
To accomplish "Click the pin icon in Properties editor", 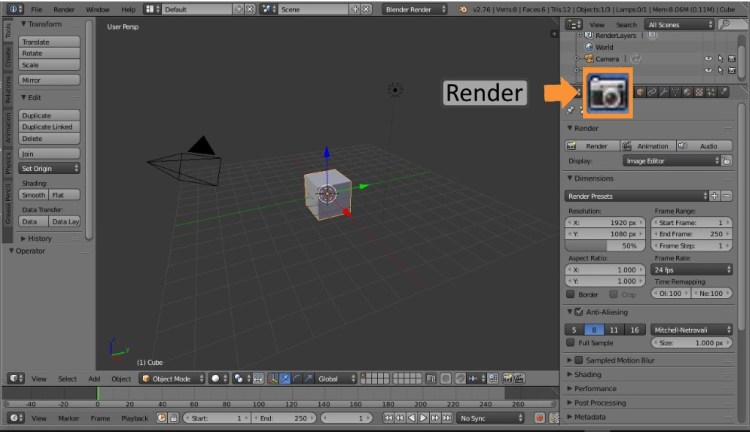I will tap(570, 111).
